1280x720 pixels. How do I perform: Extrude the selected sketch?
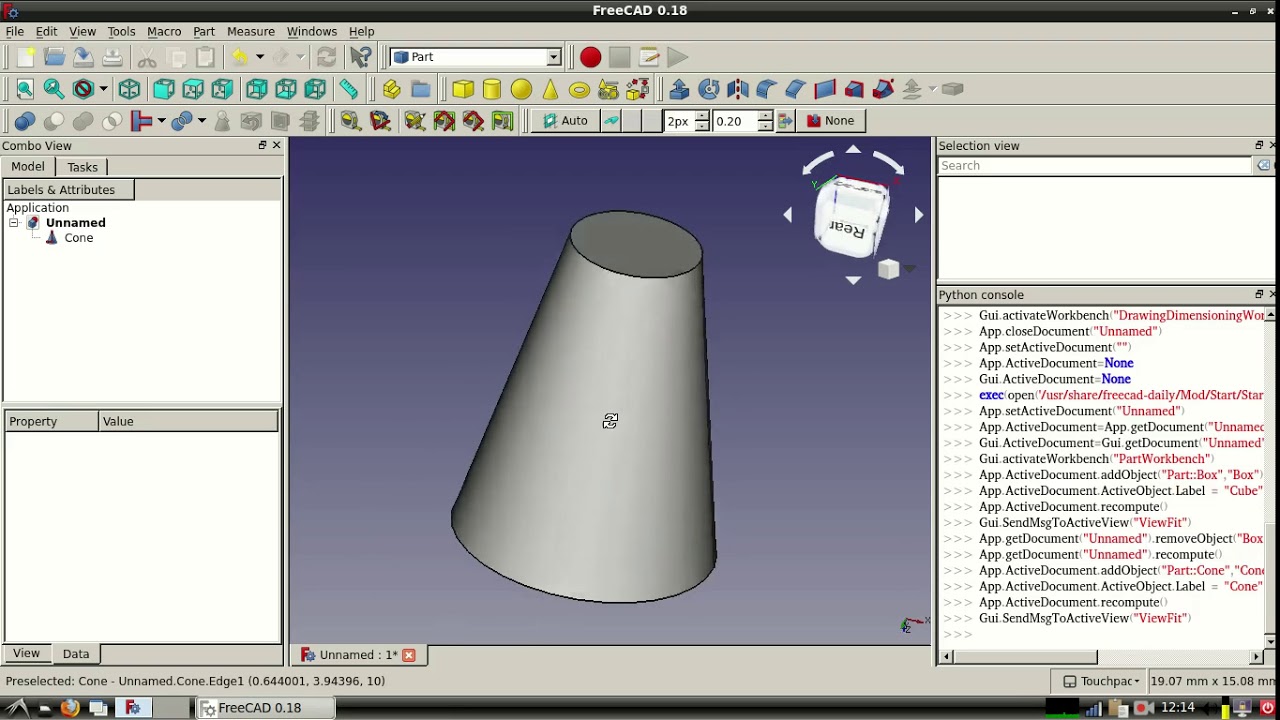680,89
